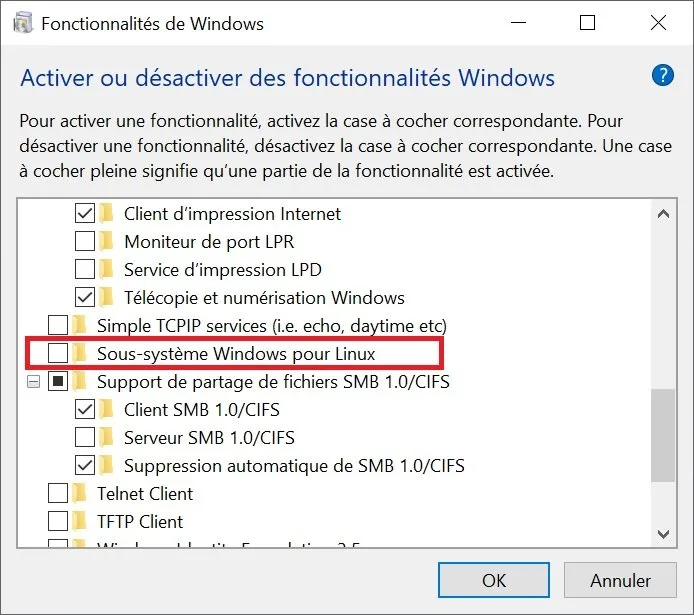Click the scroll up arrow of feature list
The height and width of the screenshot is (615, 694).
point(663,215)
